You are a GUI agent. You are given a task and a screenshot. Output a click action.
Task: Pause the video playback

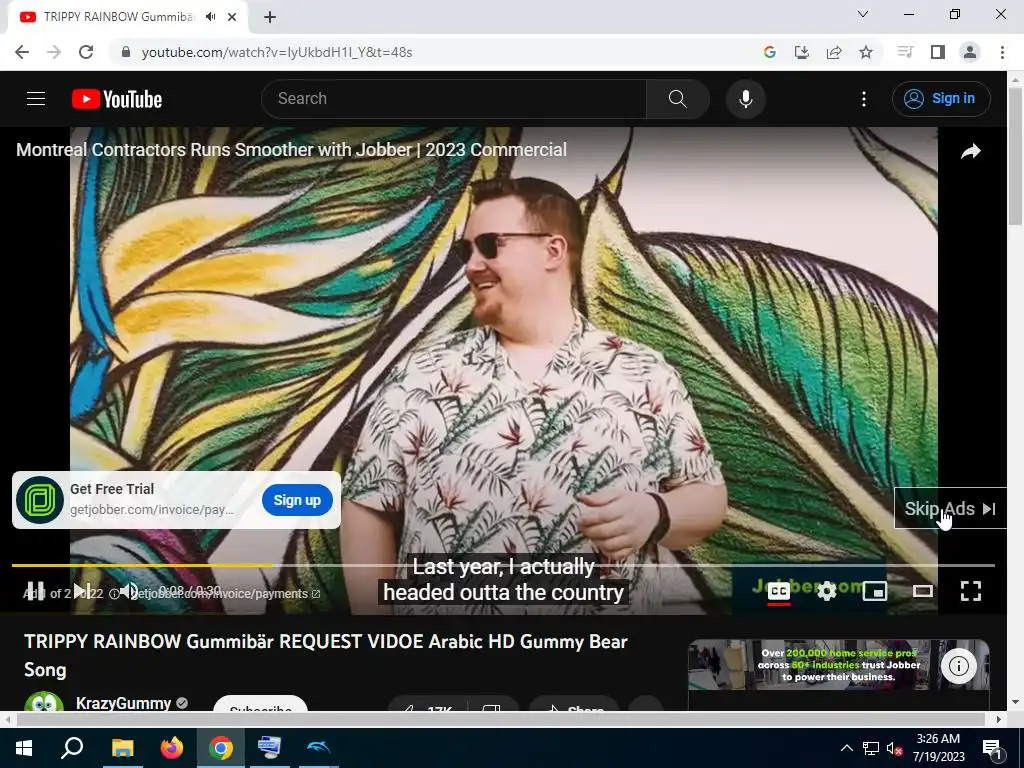[x=35, y=591]
